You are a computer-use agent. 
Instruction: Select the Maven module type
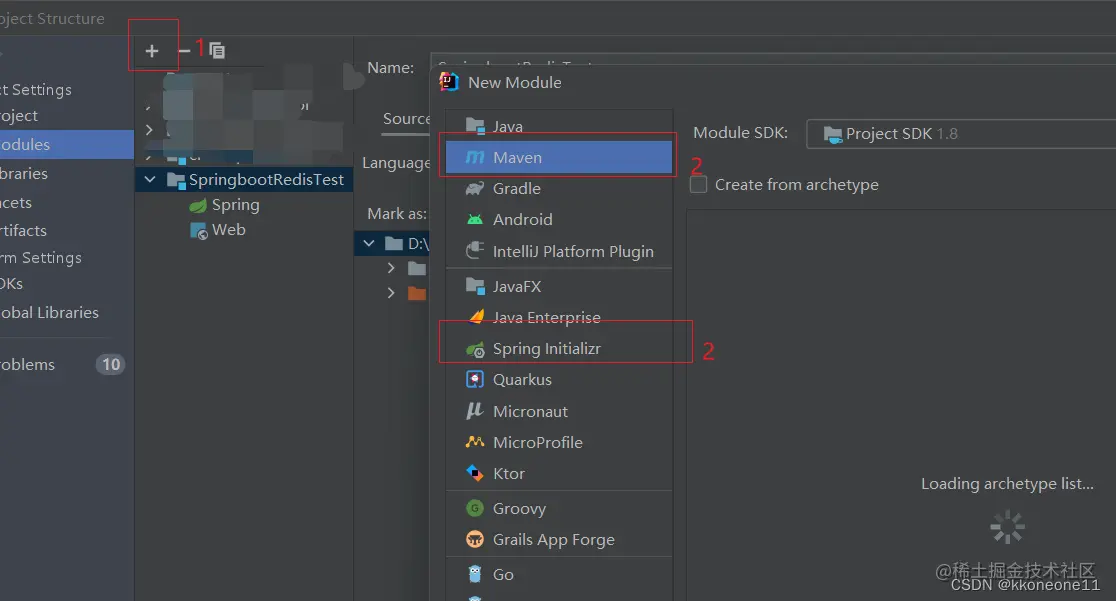[x=559, y=157]
